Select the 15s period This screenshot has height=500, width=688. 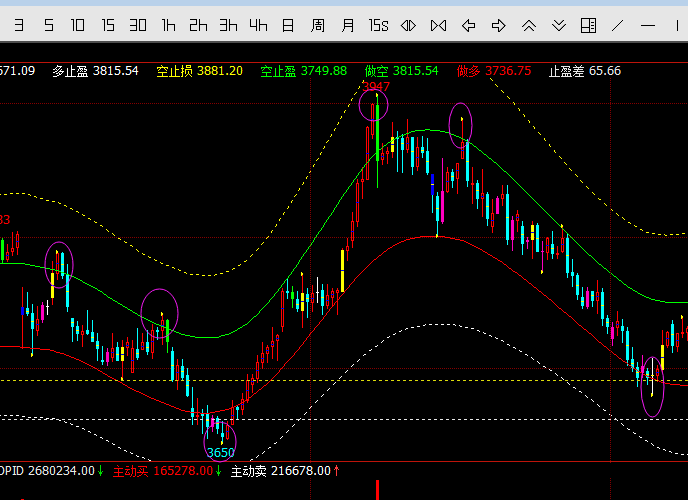(378, 25)
